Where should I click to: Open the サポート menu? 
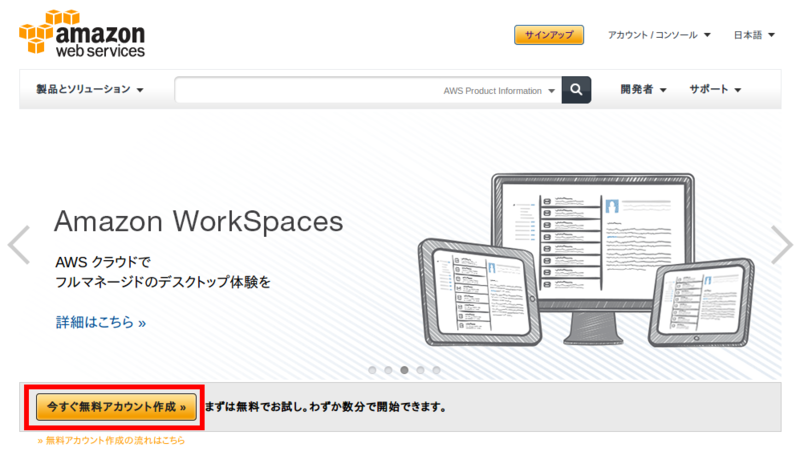[x=715, y=89]
